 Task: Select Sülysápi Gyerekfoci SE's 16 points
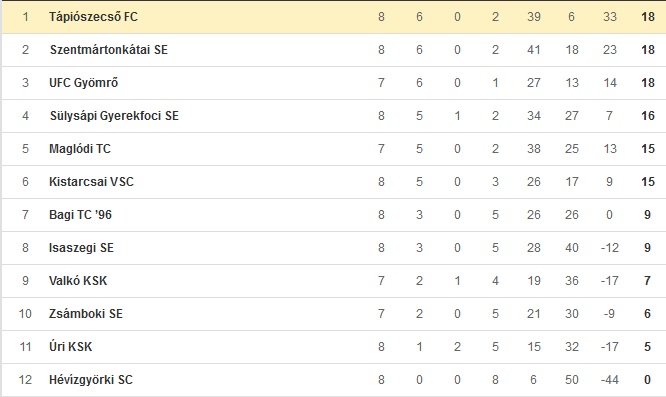click(648, 115)
